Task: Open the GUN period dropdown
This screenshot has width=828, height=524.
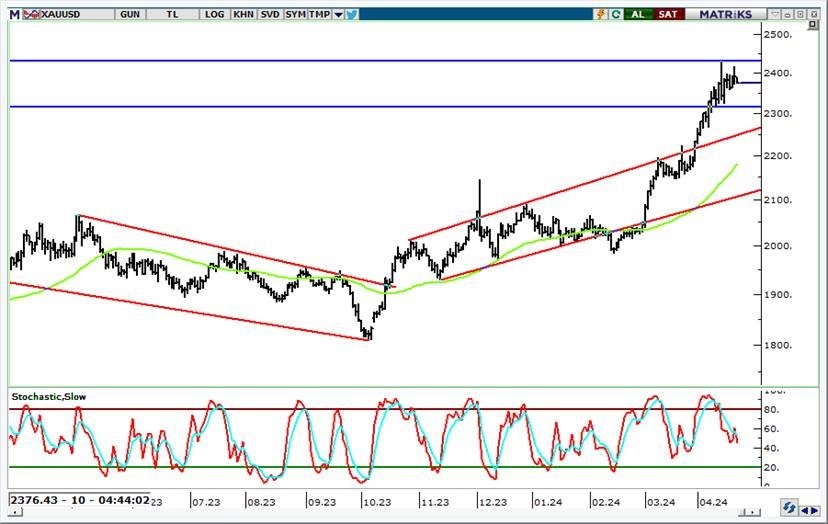Action: pyautogui.click(x=129, y=14)
